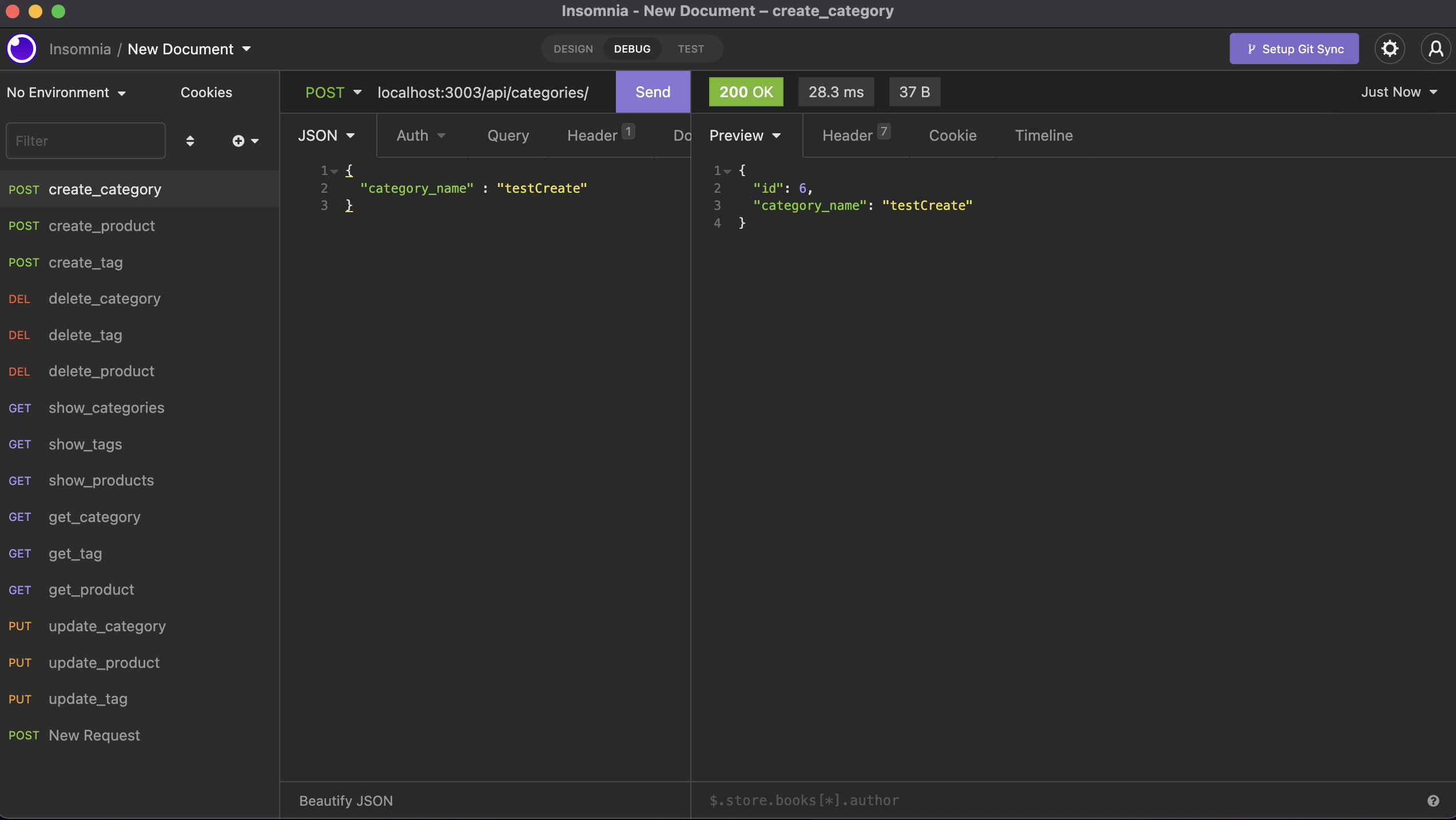Open the request Header tab
This screenshot has height=820, width=1456.
click(x=600, y=136)
